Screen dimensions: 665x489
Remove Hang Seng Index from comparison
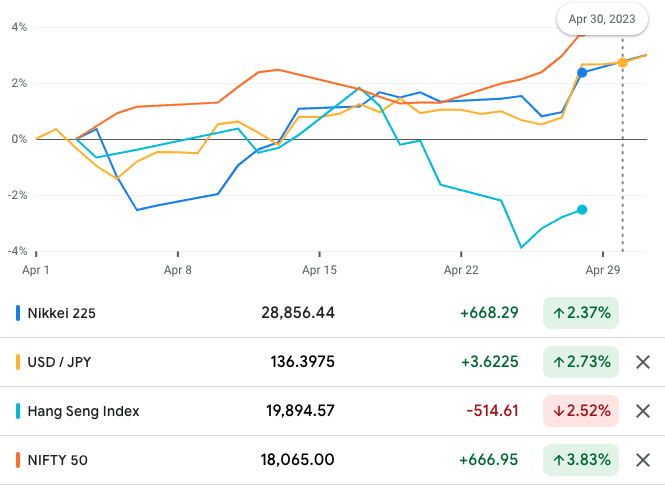[643, 411]
